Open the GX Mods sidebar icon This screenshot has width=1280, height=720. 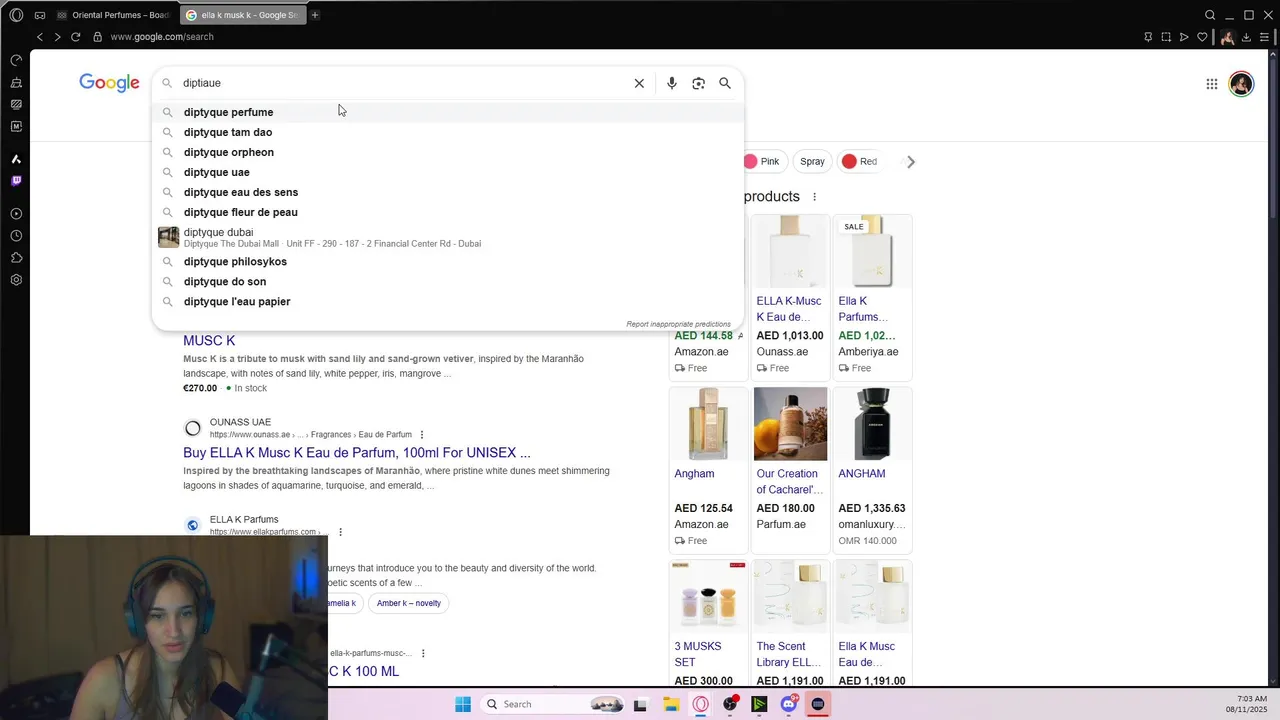point(16,104)
